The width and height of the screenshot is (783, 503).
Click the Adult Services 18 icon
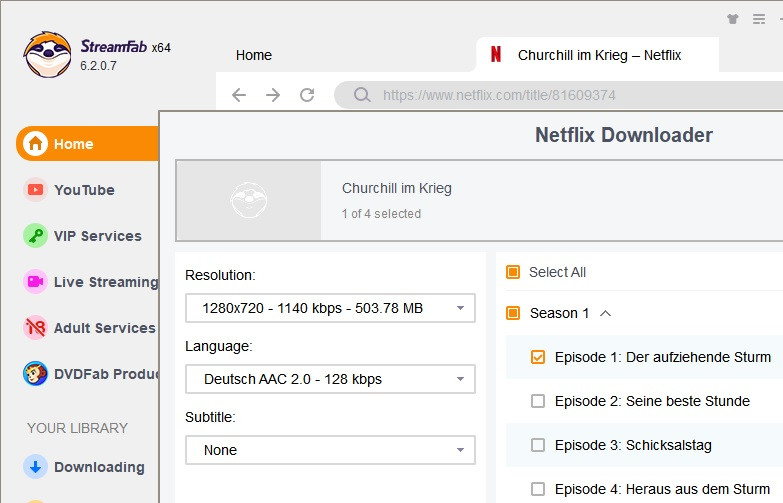(35, 328)
